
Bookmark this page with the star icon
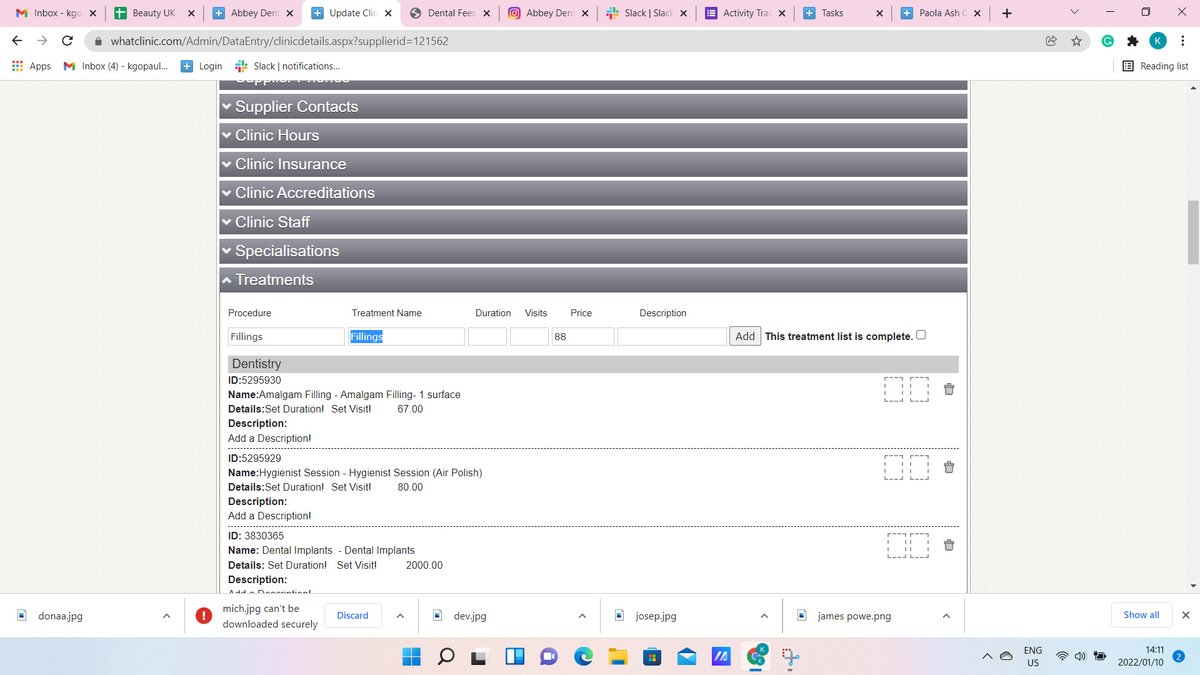1076,41
